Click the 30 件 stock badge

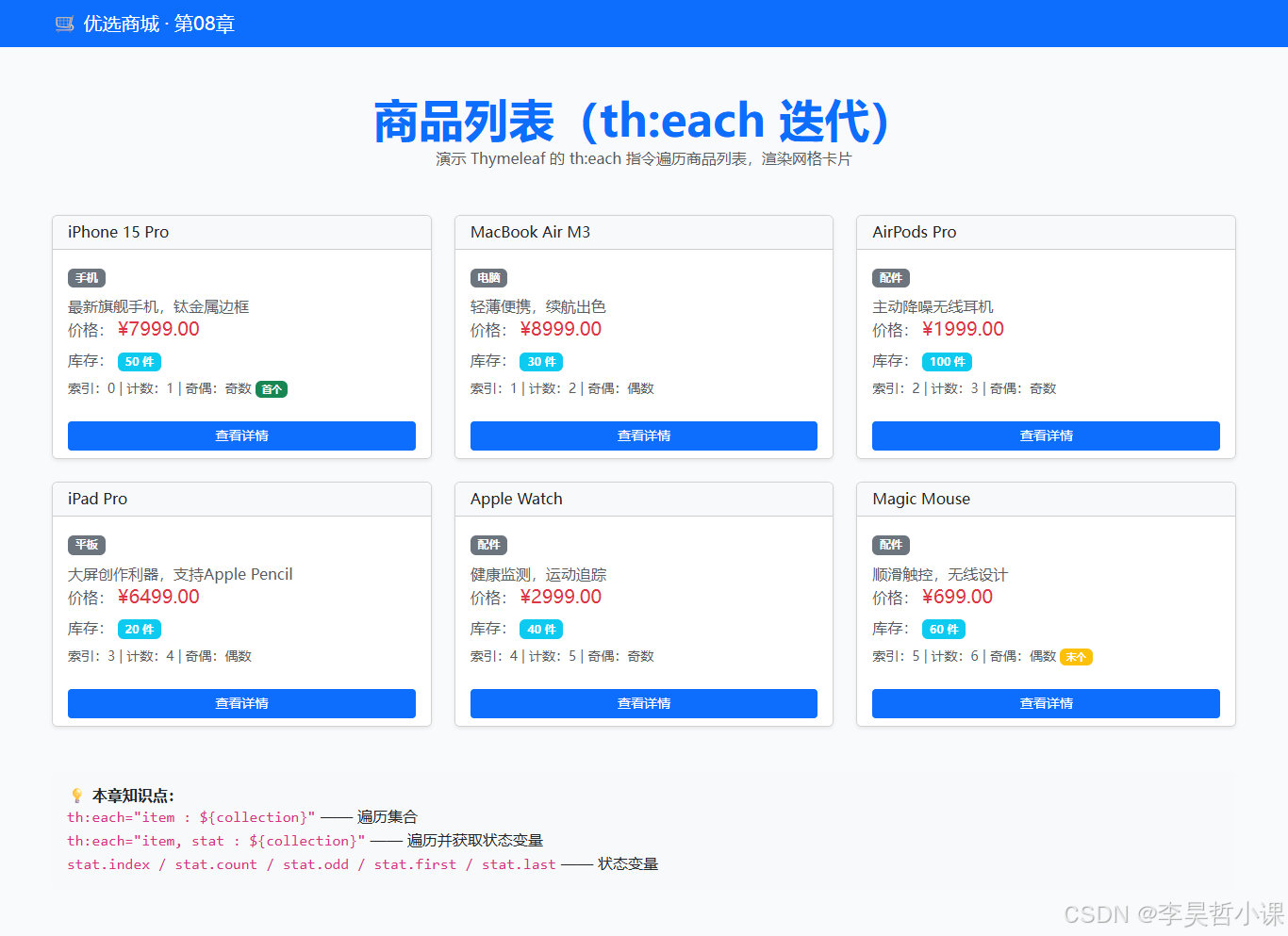click(x=541, y=362)
